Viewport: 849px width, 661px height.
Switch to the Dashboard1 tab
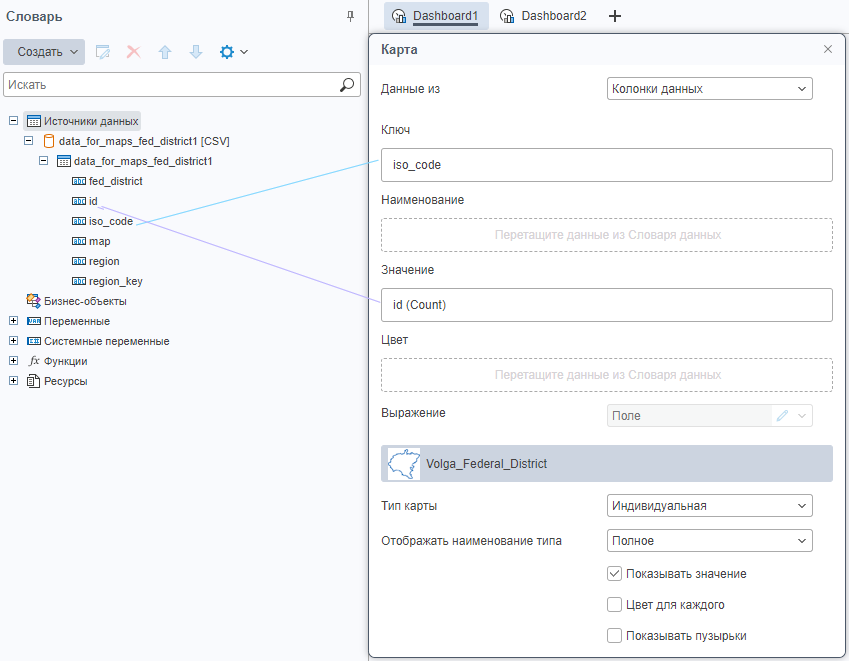(435, 16)
